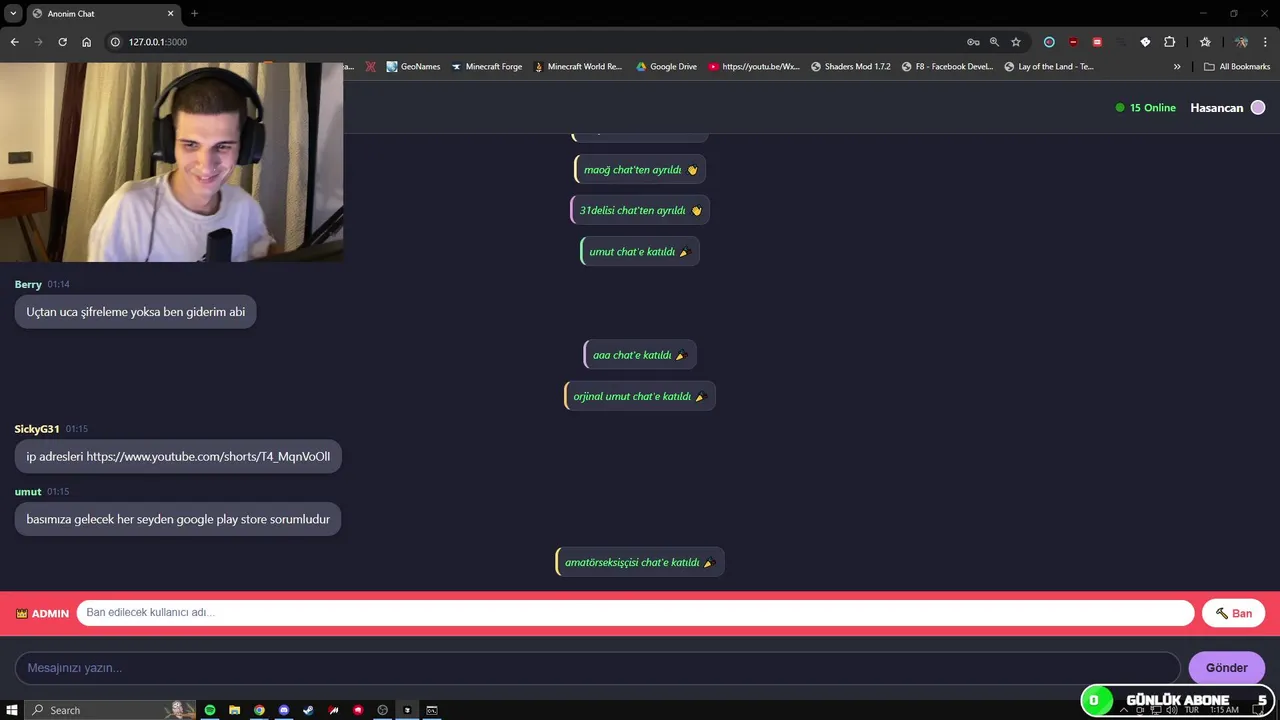Screen dimensions: 1280x720
Task: Click the 'maoğ chat'ten ayrıldı' notice
Action: (x=639, y=170)
